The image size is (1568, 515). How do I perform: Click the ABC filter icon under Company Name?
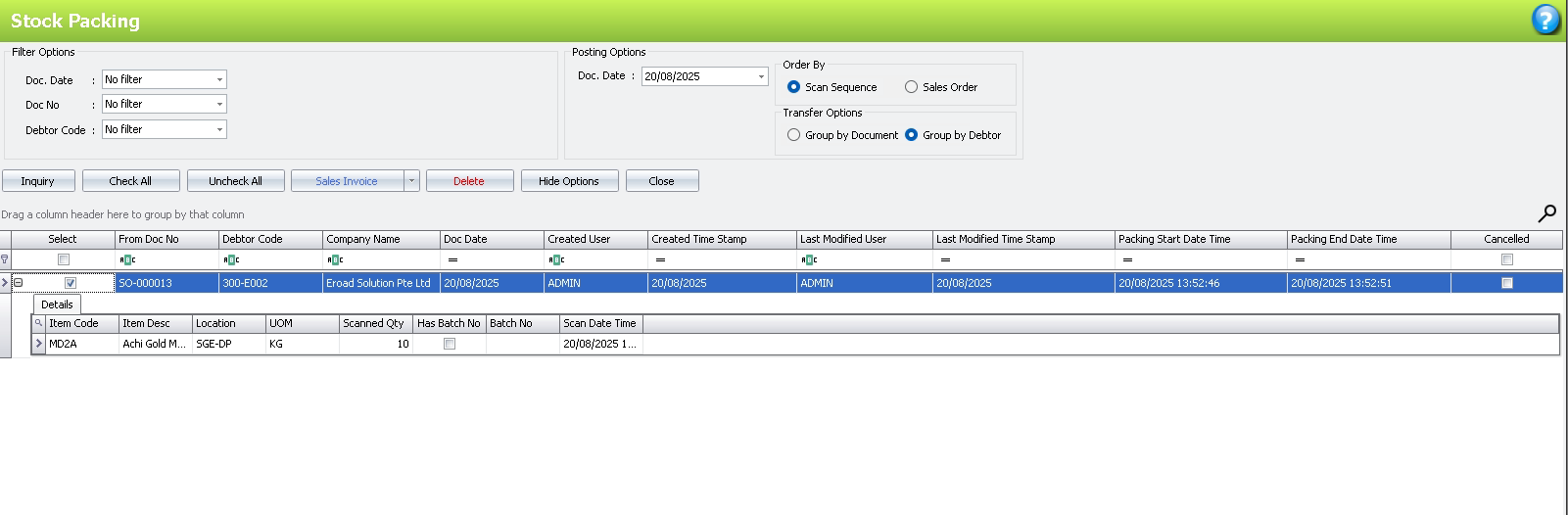(335, 259)
